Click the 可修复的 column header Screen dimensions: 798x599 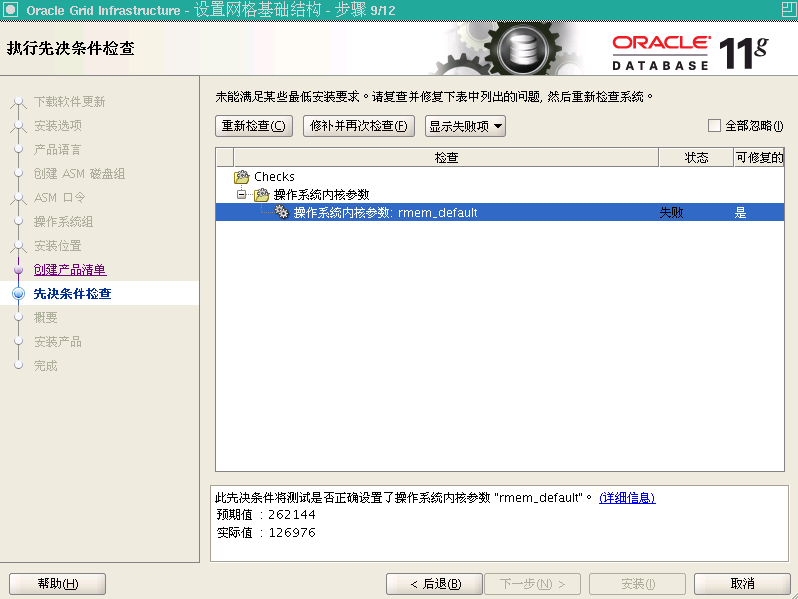(x=759, y=158)
